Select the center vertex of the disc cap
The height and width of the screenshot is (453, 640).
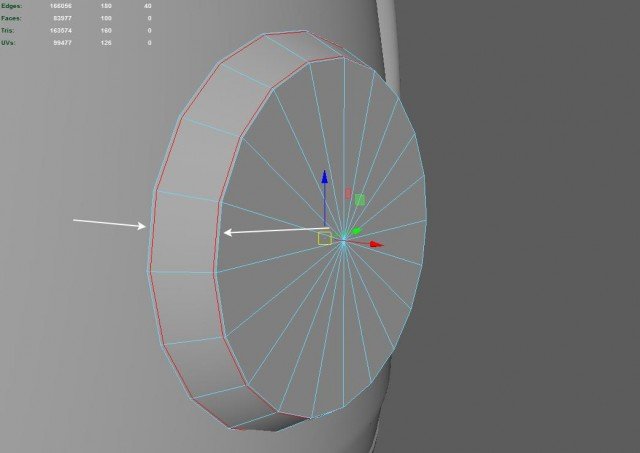coord(343,239)
